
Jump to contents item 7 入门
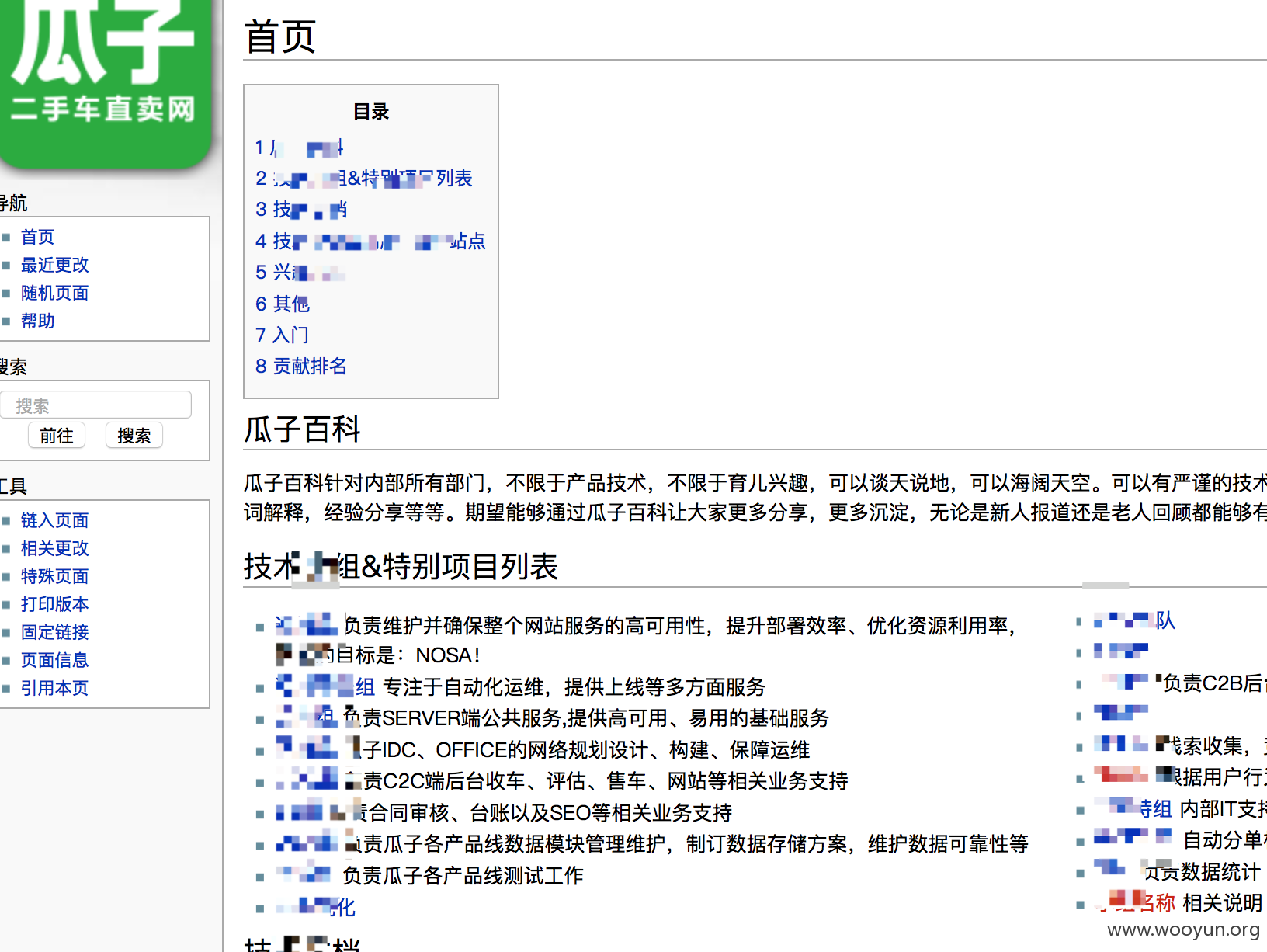(283, 335)
